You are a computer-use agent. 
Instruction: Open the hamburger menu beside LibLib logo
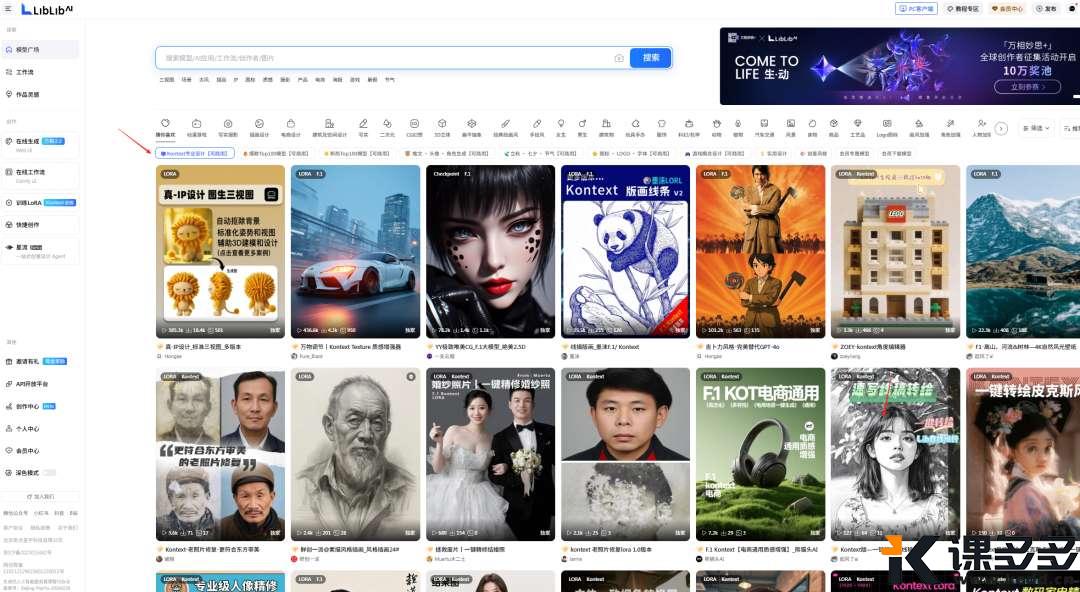pos(8,8)
